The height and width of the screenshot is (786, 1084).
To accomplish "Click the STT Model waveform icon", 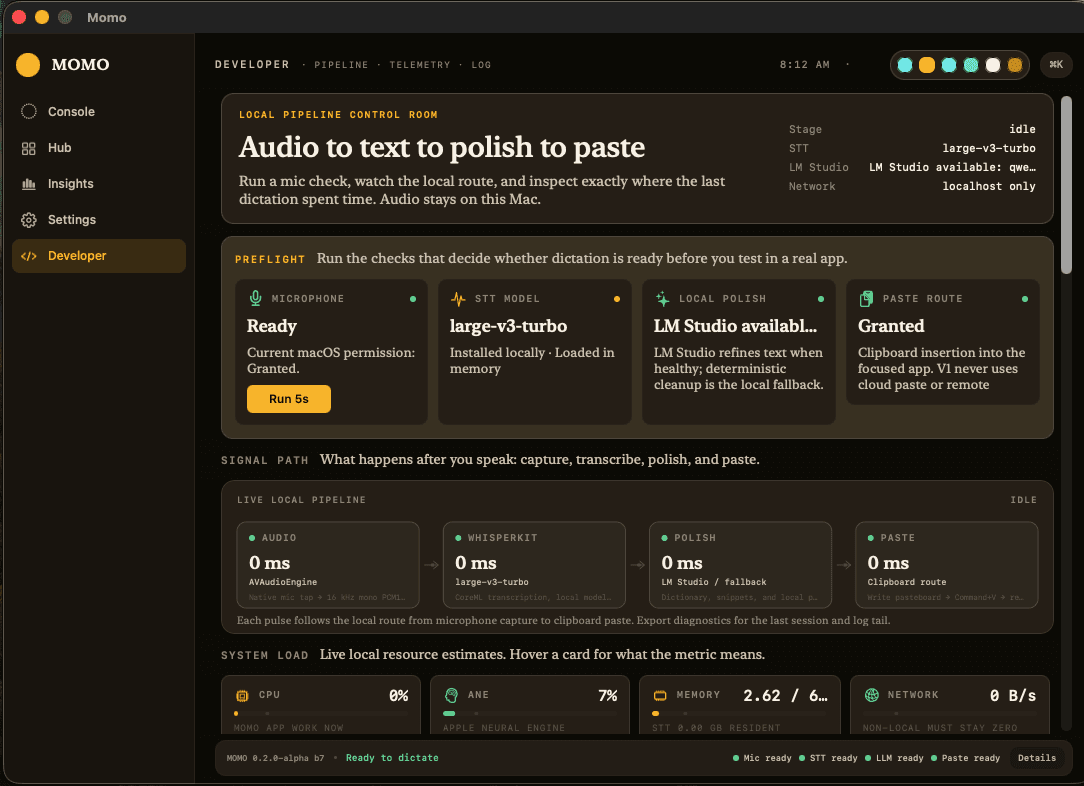I will (458, 299).
